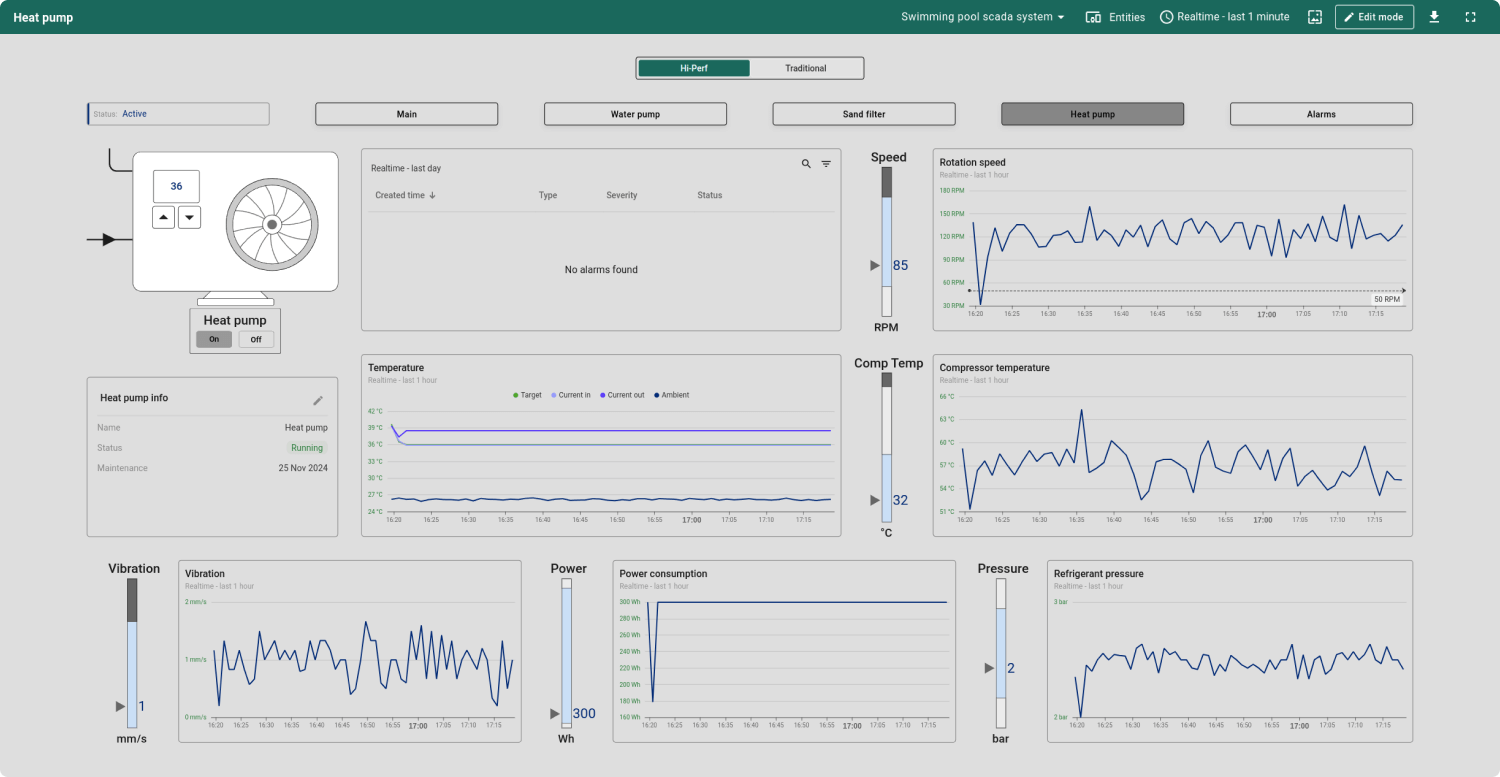
Task: Switch to Hi-Perf view
Action: coord(694,68)
